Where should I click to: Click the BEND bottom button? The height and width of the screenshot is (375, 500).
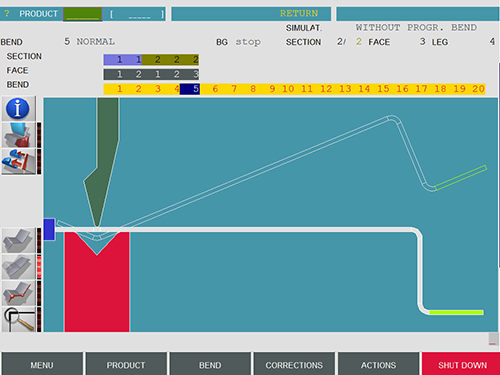click(210, 365)
